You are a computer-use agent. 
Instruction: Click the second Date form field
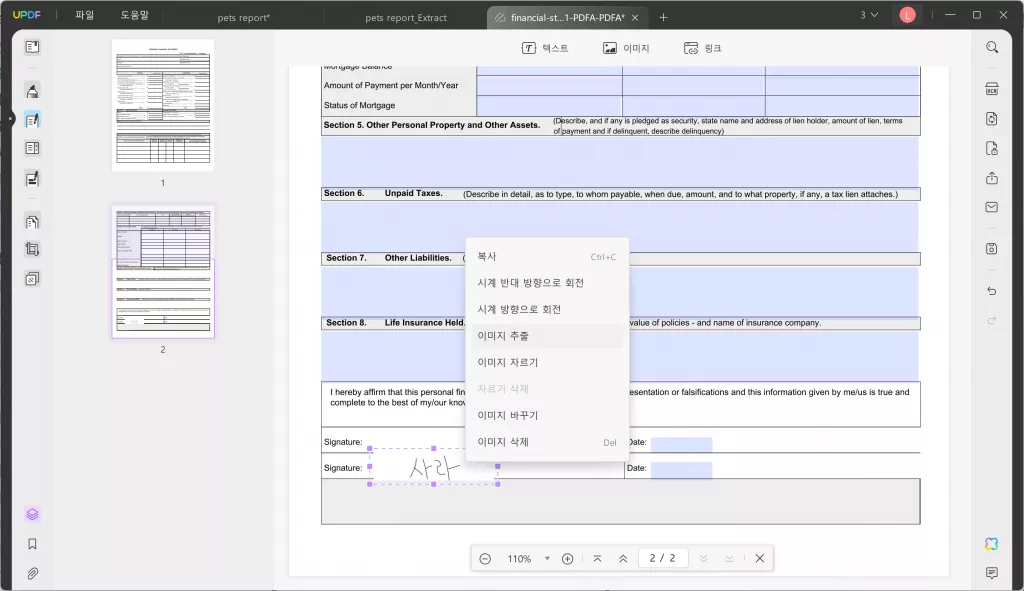coord(681,470)
